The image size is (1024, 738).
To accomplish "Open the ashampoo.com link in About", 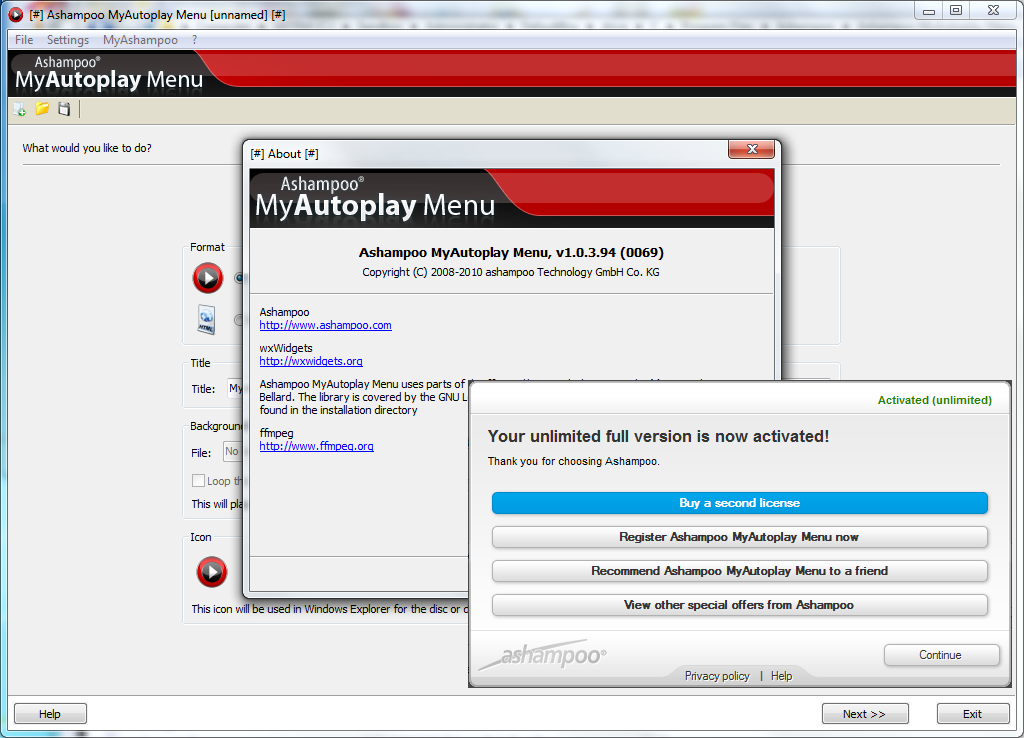I will pyautogui.click(x=325, y=325).
